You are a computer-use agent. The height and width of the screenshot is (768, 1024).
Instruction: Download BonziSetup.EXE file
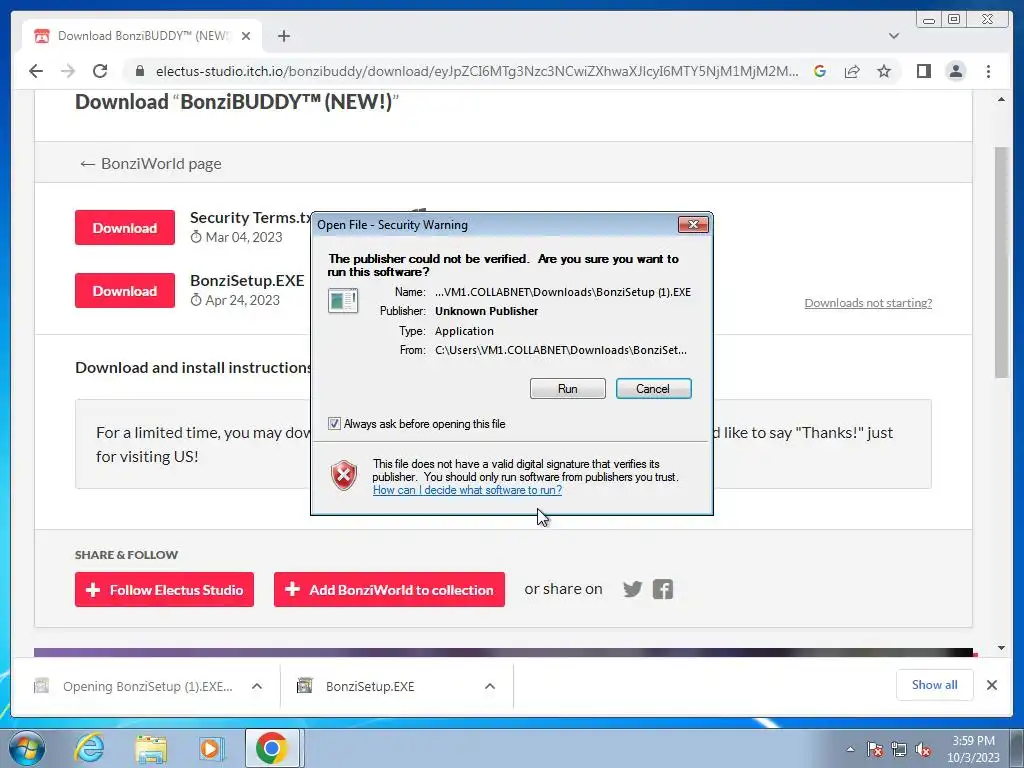[x=125, y=291]
